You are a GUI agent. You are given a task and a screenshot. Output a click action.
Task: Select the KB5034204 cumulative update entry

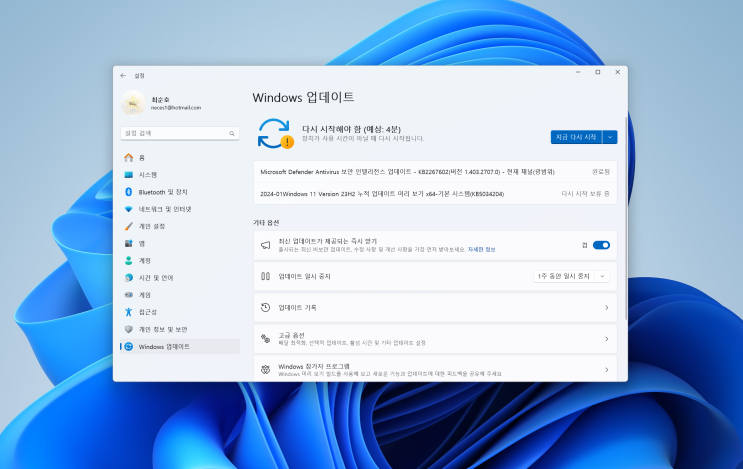[x=435, y=194]
